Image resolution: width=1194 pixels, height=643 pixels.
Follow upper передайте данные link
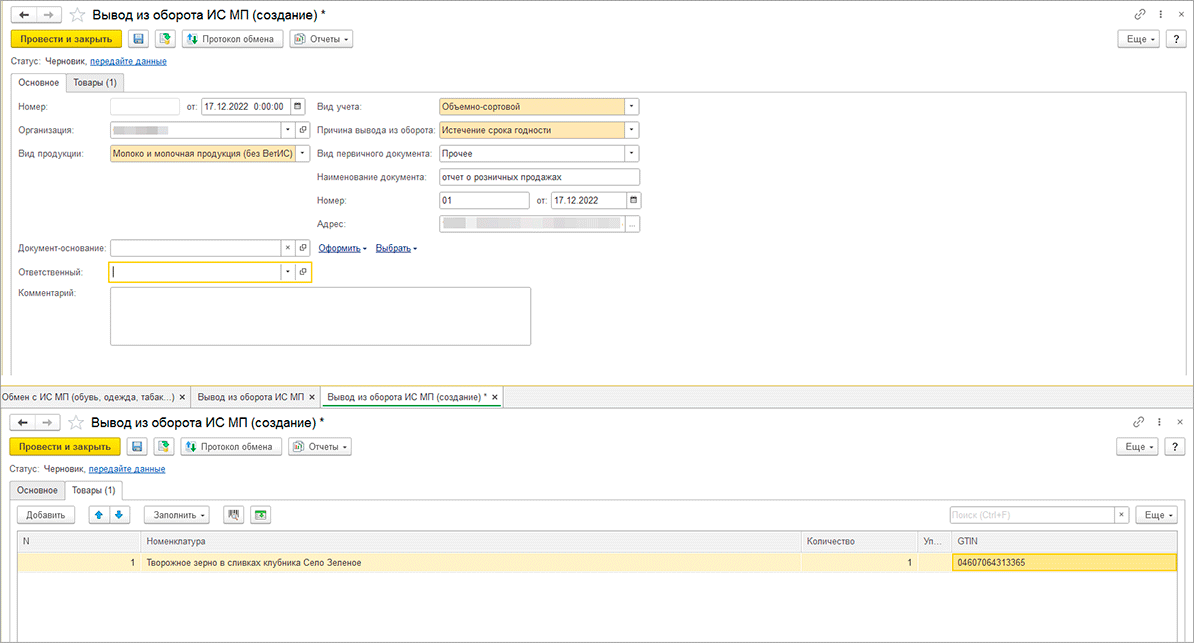tap(128, 61)
